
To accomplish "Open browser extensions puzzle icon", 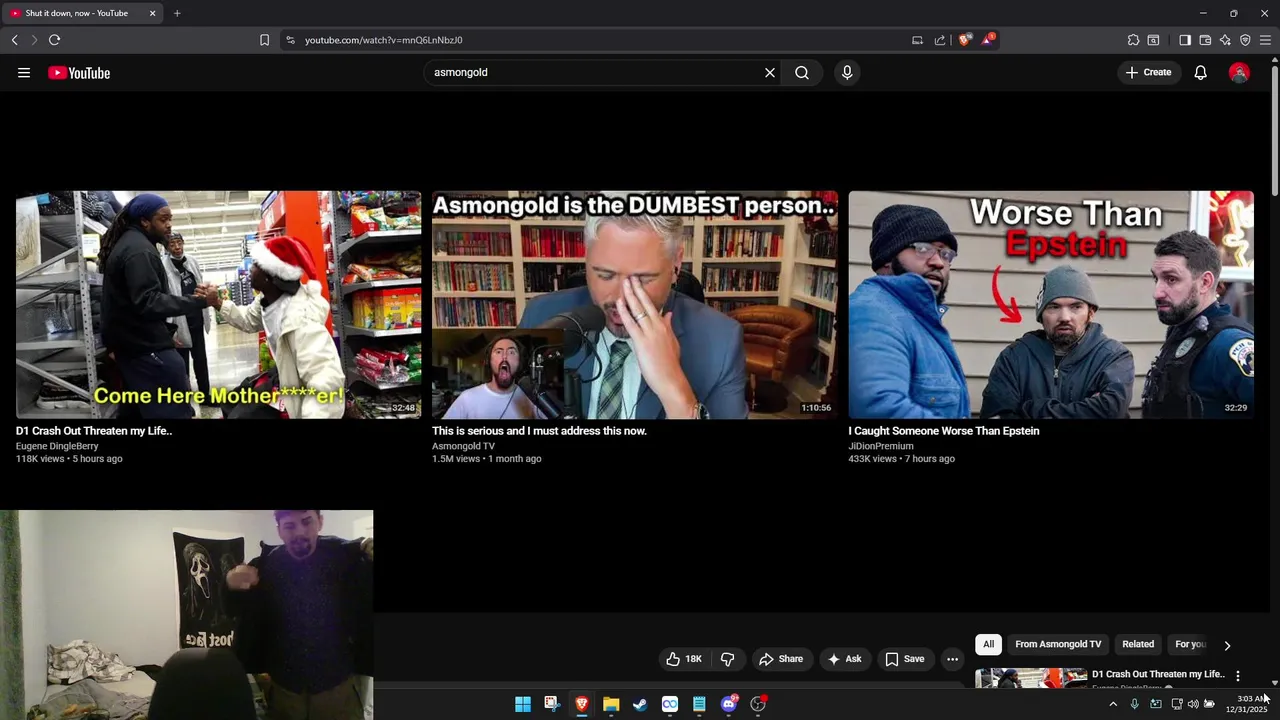I will [x=1133, y=40].
